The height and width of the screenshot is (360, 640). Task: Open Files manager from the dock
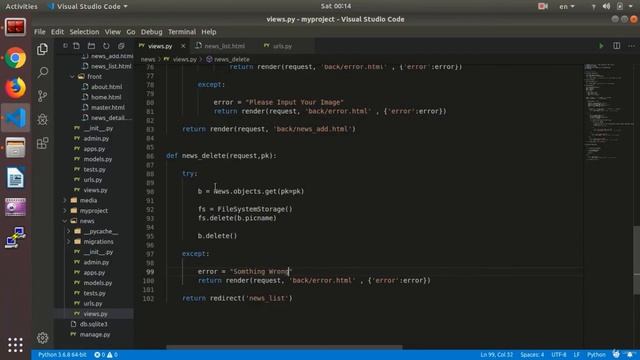tap(16, 148)
